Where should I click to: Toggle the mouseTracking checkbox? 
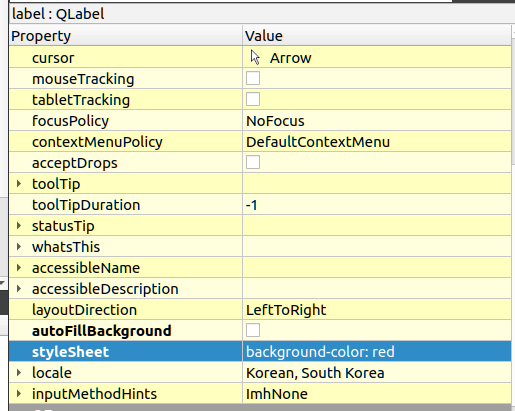tap(253, 78)
